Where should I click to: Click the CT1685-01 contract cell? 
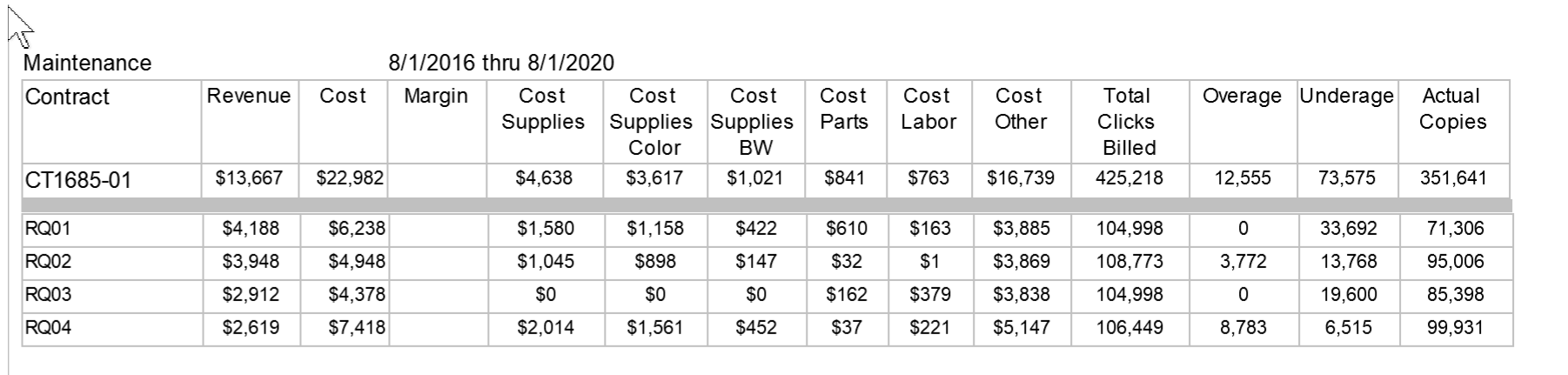[112, 180]
